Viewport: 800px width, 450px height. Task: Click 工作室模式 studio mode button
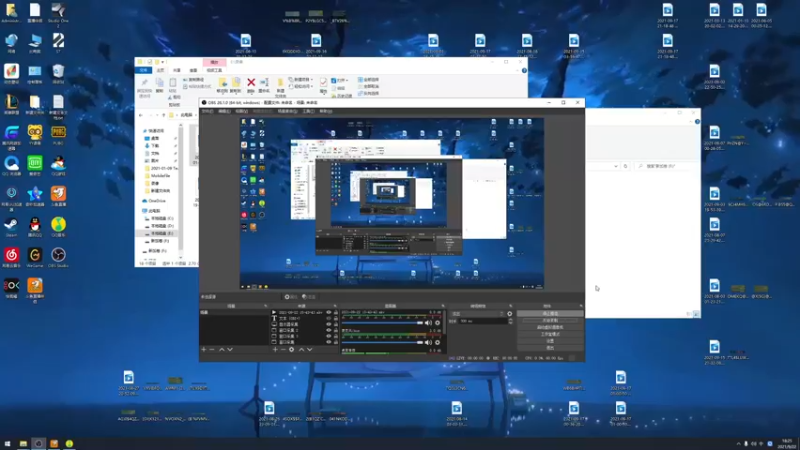tap(550, 334)
